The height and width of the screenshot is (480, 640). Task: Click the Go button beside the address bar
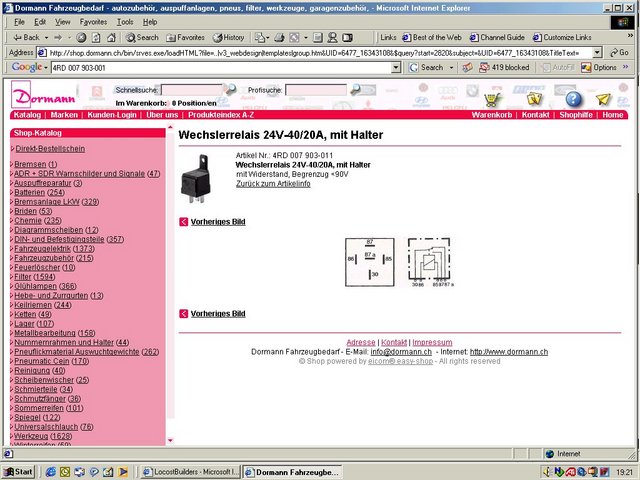pos(619,53)
